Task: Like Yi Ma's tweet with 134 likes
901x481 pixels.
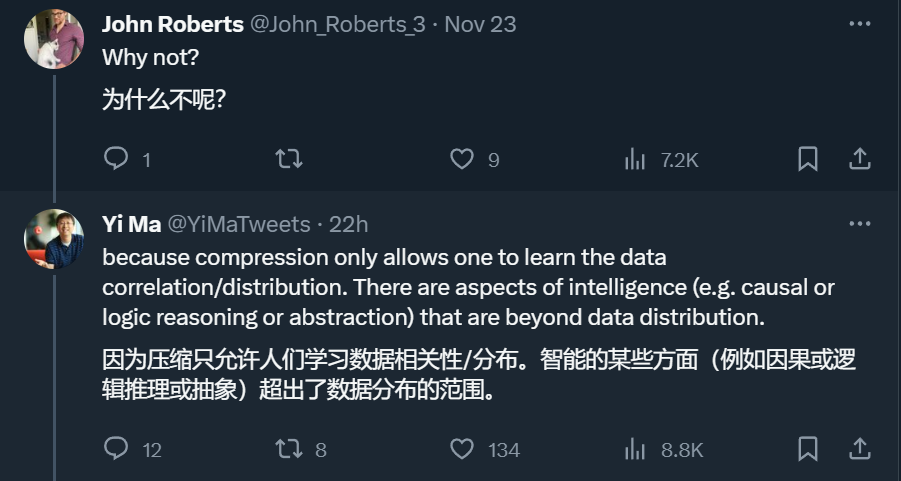Action: pos(484,449)
